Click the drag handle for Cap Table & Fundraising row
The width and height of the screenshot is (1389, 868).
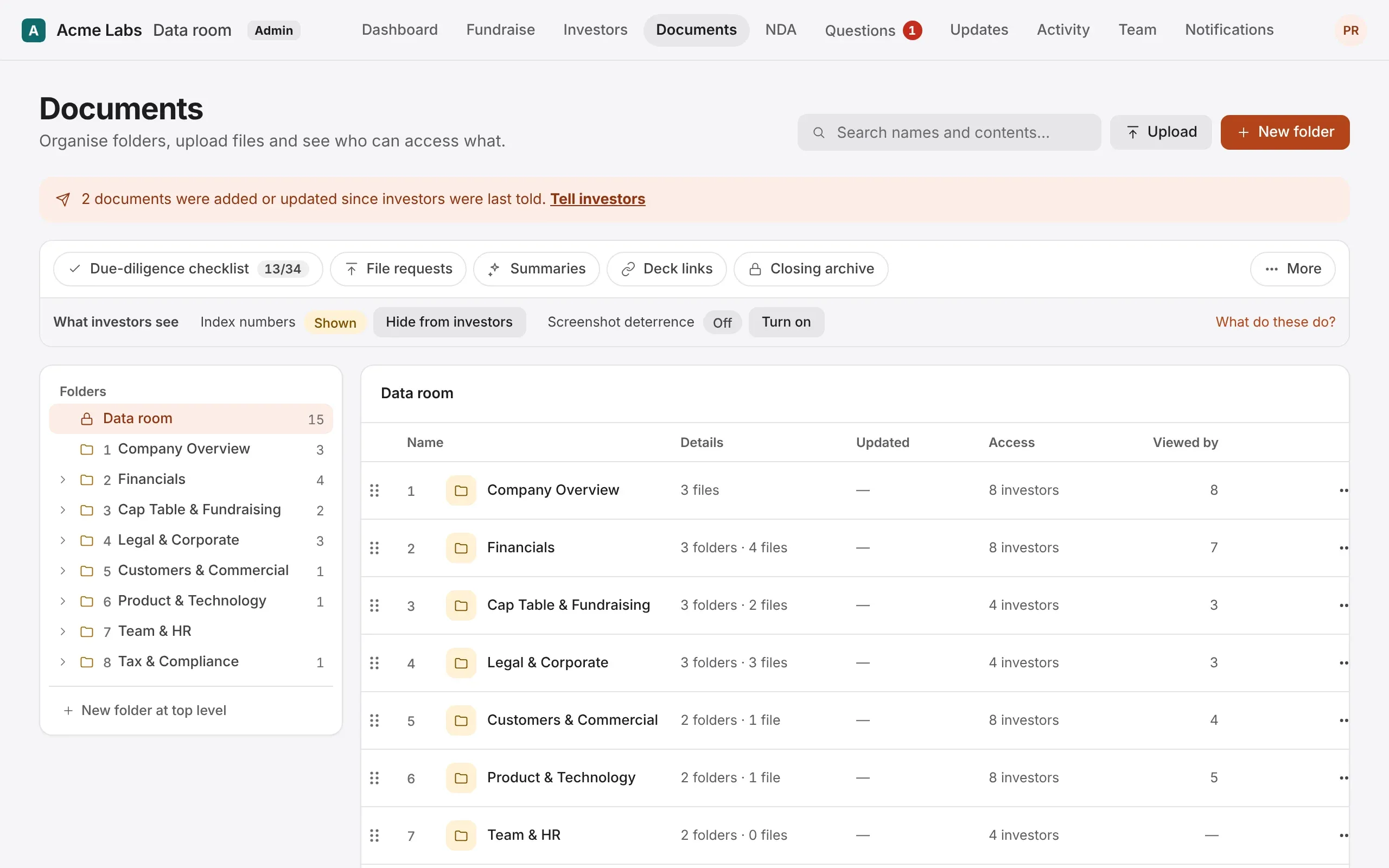(x=374, y=605)
